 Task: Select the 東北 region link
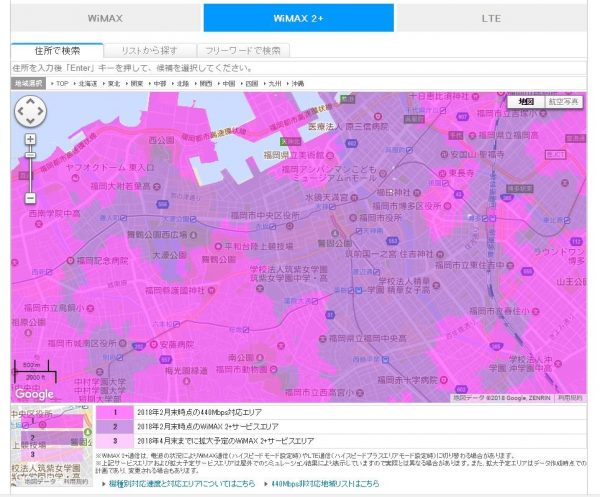[114, 83]
